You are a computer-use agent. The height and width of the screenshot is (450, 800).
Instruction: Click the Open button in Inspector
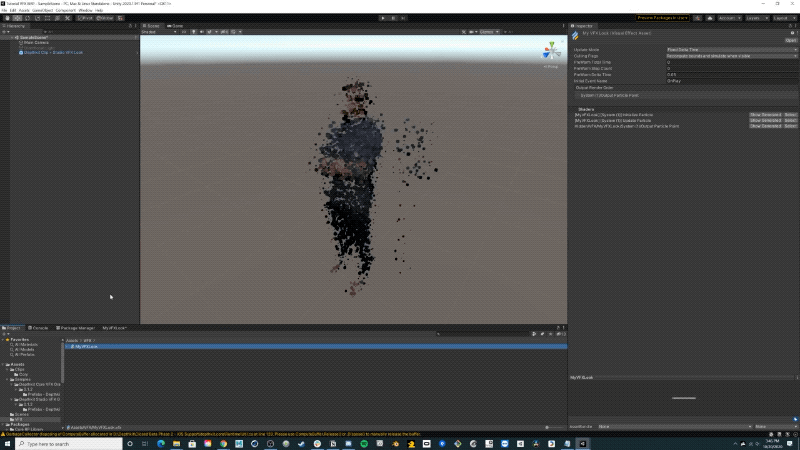(x=791, y=40)
